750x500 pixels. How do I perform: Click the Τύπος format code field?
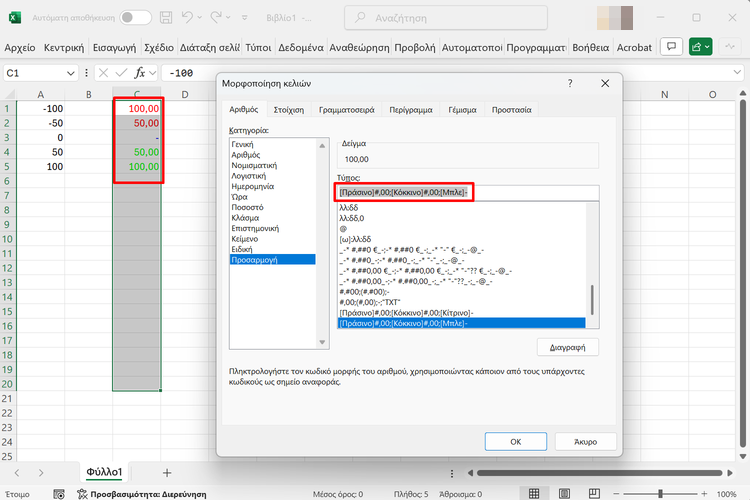tap(468, 192)
